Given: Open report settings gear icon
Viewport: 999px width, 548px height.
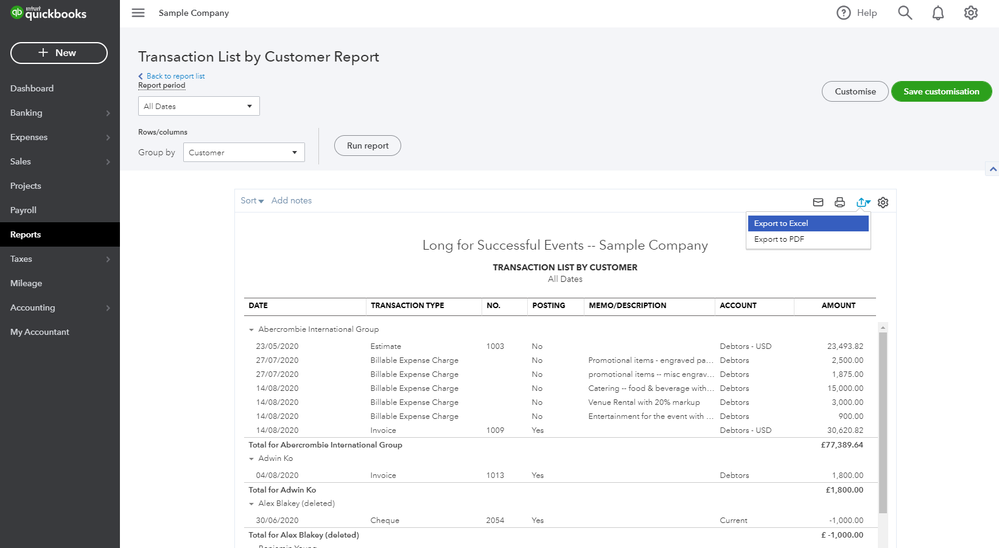Looking at the screenshot, I should (883, 202).
